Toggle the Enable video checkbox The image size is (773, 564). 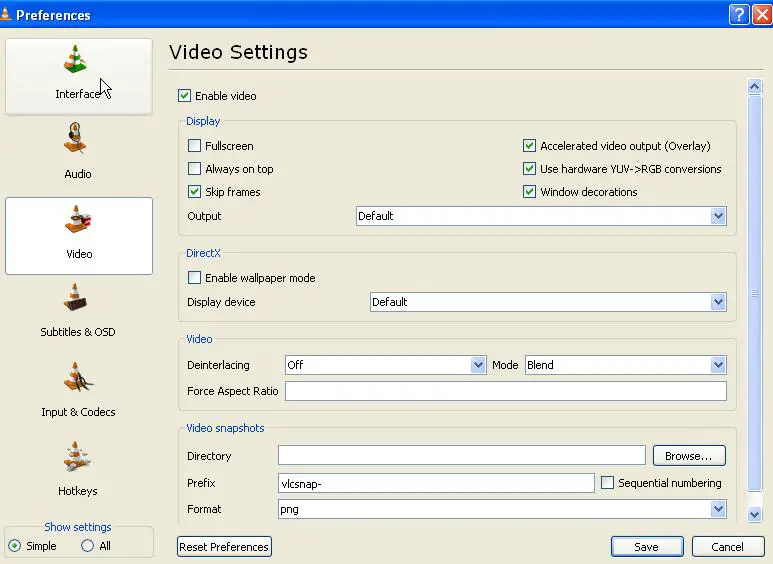(x=184, y=96)
